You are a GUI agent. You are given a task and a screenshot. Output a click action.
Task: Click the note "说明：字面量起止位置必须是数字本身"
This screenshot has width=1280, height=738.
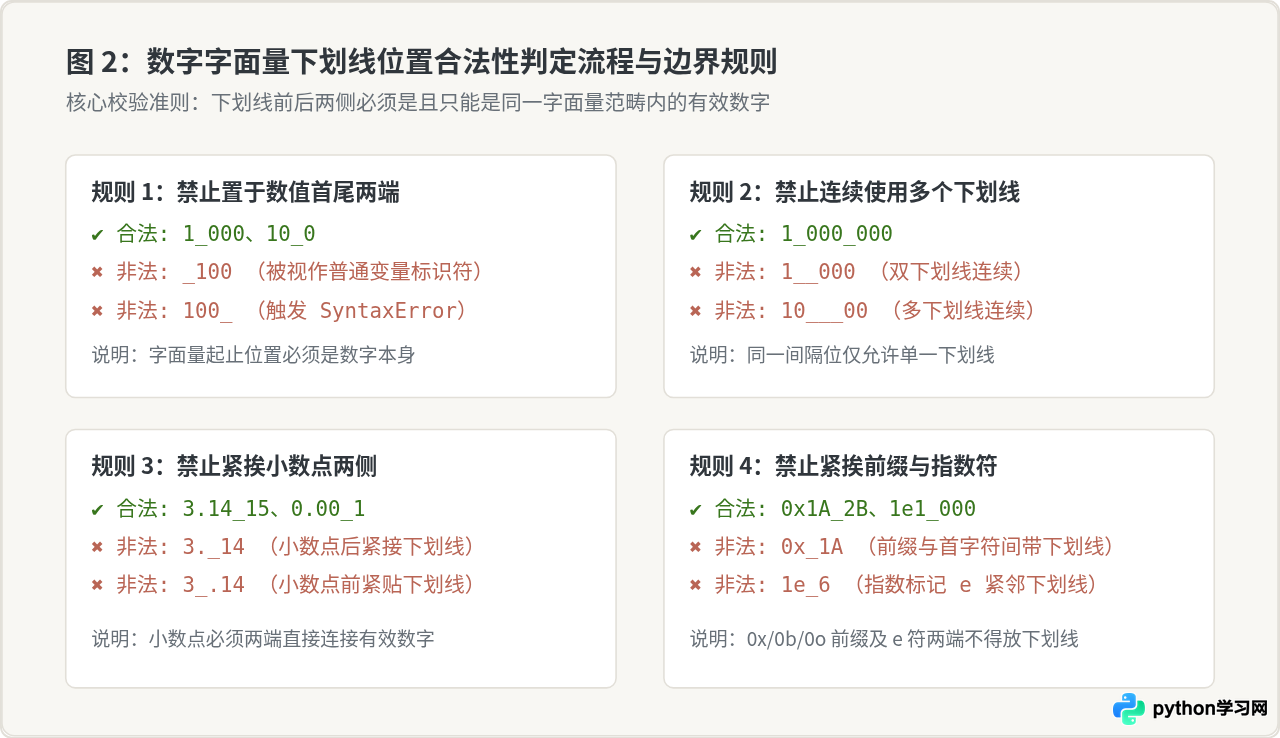253,355
